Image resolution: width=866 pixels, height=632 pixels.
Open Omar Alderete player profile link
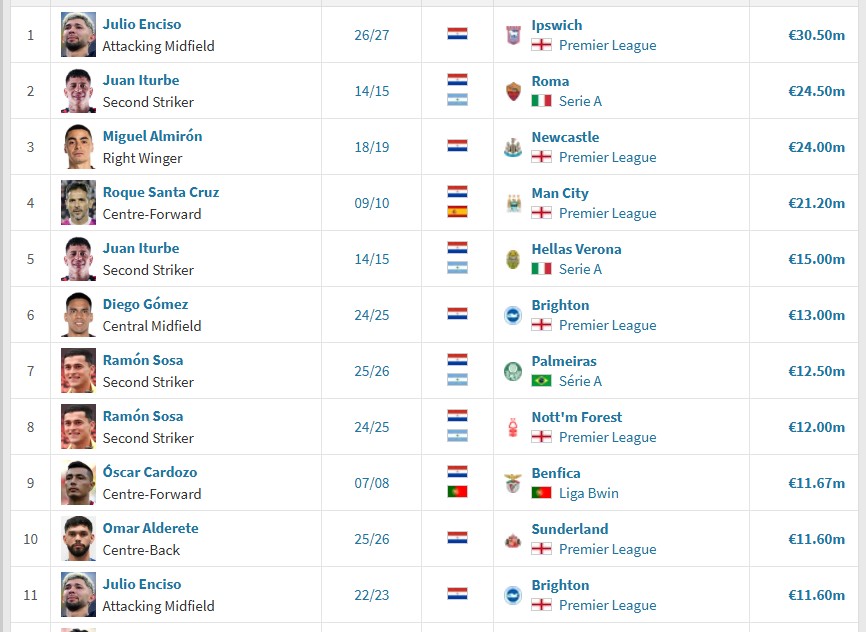(150, 528)
